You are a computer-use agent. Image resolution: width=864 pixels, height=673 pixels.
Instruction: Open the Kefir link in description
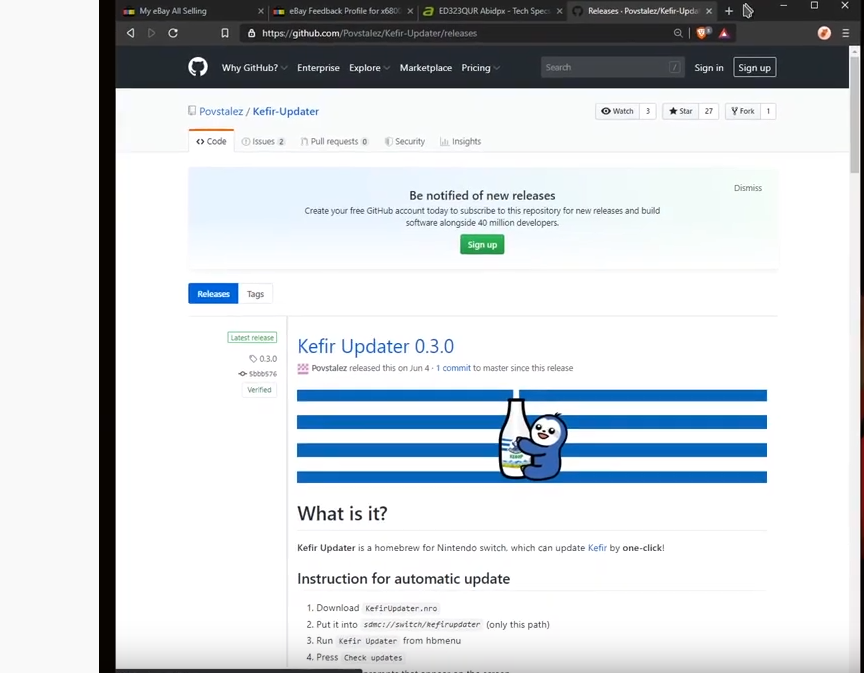tap(597, 548)
